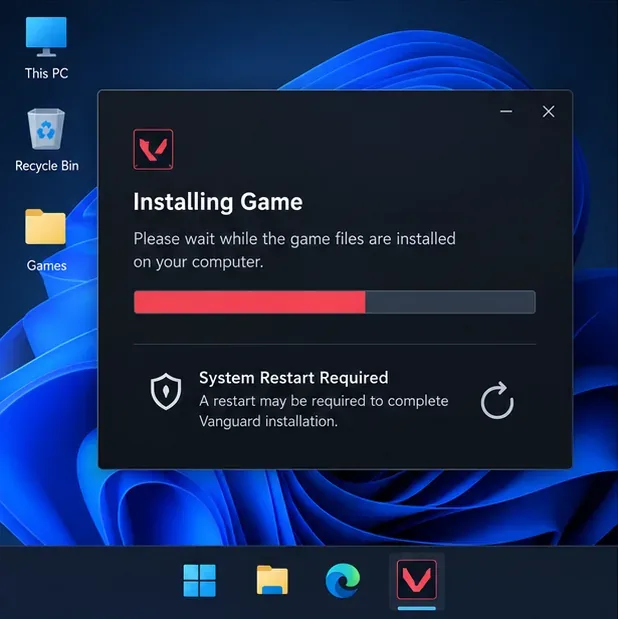Open the This PC desktop icon
Screen dimensions: 618x619
click(46, 37)
